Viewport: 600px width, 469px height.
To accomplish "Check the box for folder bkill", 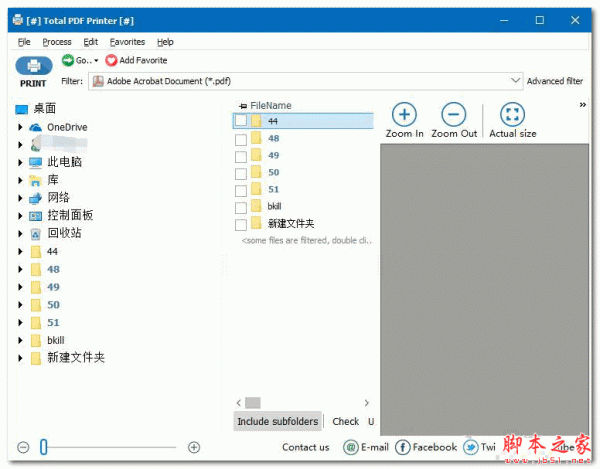I will pyautogui.click(x=241, y=208).
